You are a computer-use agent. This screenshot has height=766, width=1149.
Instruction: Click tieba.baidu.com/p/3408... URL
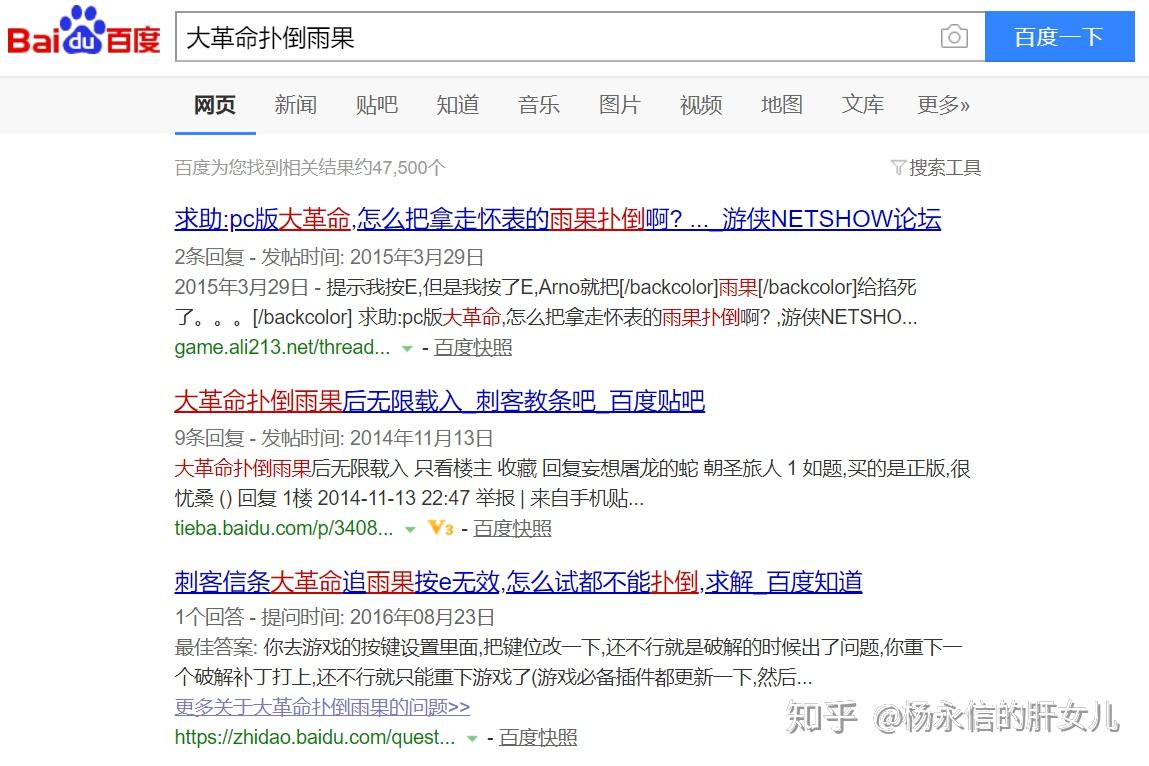click(x=284, y=528)
